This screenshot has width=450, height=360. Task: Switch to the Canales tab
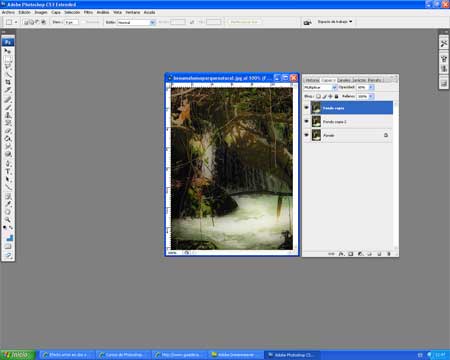point(344,80)
